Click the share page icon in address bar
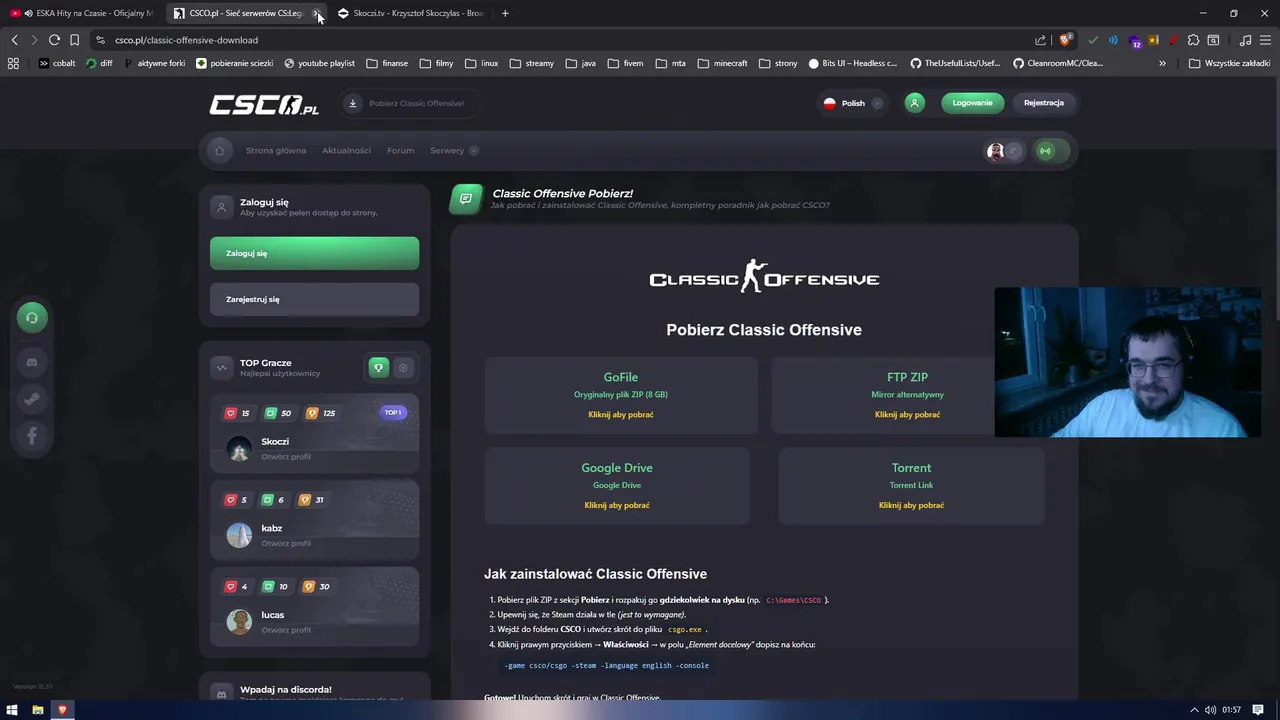This screenshot has width=1280, height=720. pyautogui.click(x=1040, y=40)
